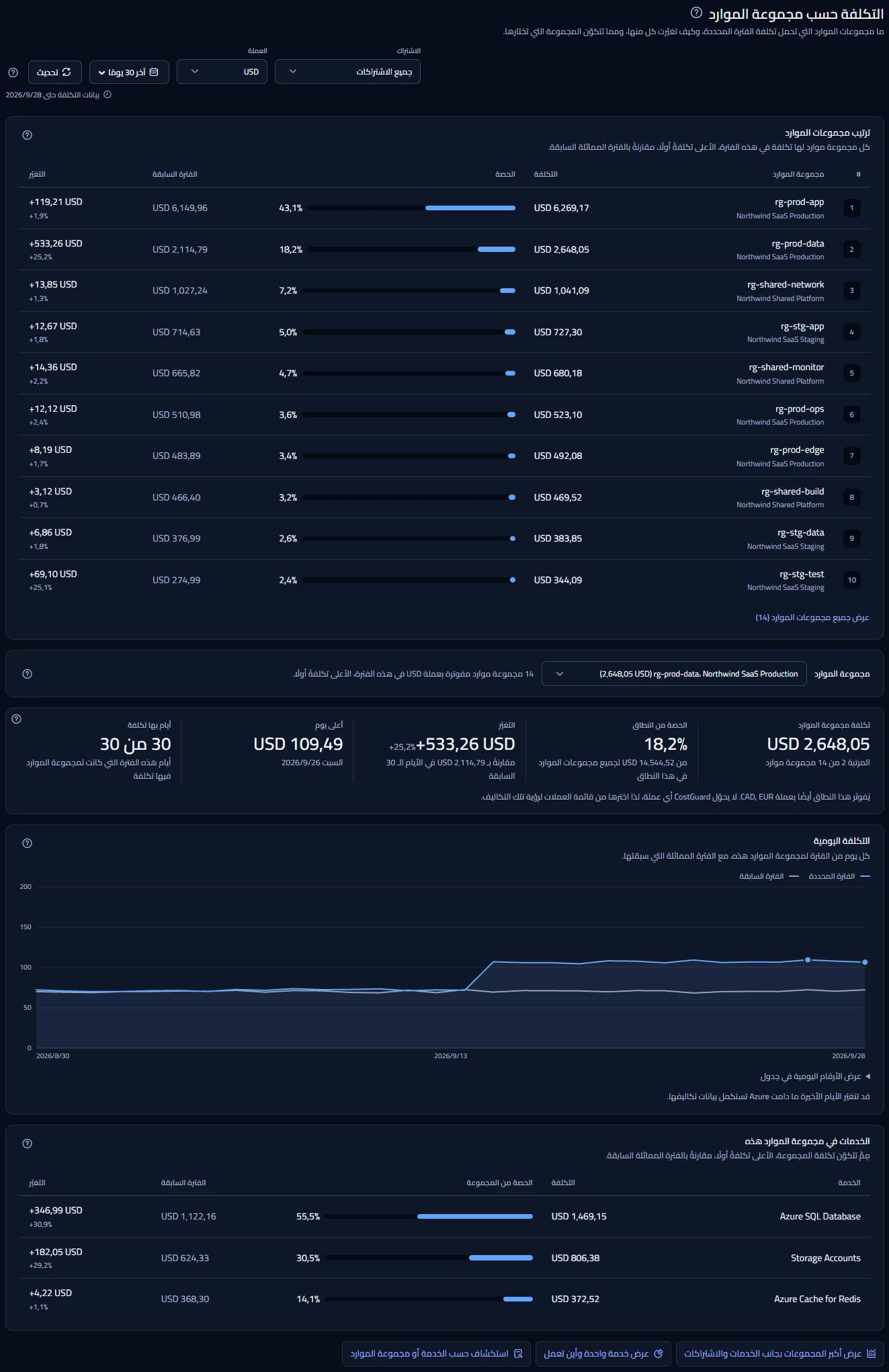Click استكشاف حسب الخدمة أو مجموعة الموارد
This screenshot has height=1372, width=889.
tap(436, 1353)
